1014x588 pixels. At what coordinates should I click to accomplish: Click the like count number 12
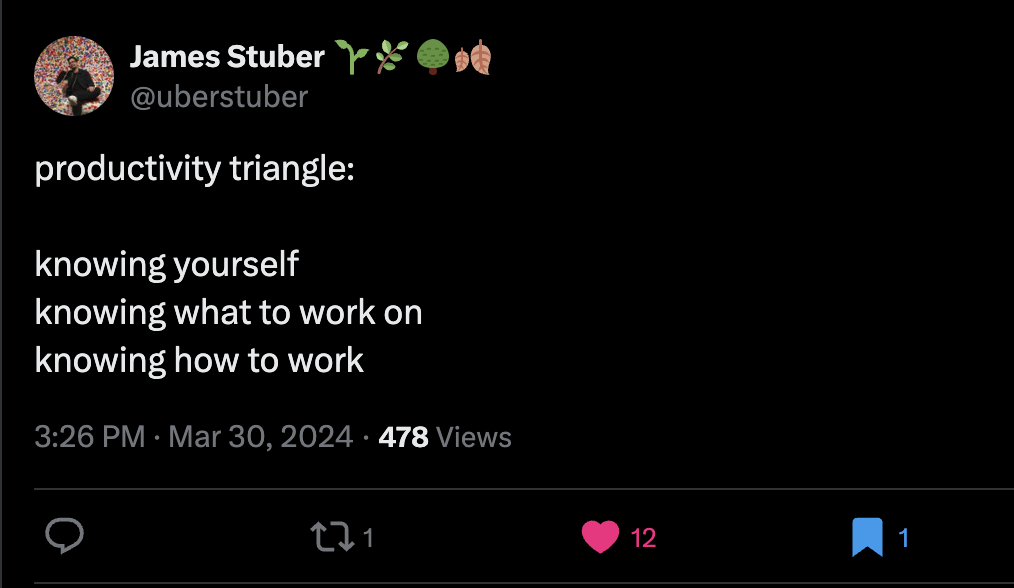click(644, 538)
